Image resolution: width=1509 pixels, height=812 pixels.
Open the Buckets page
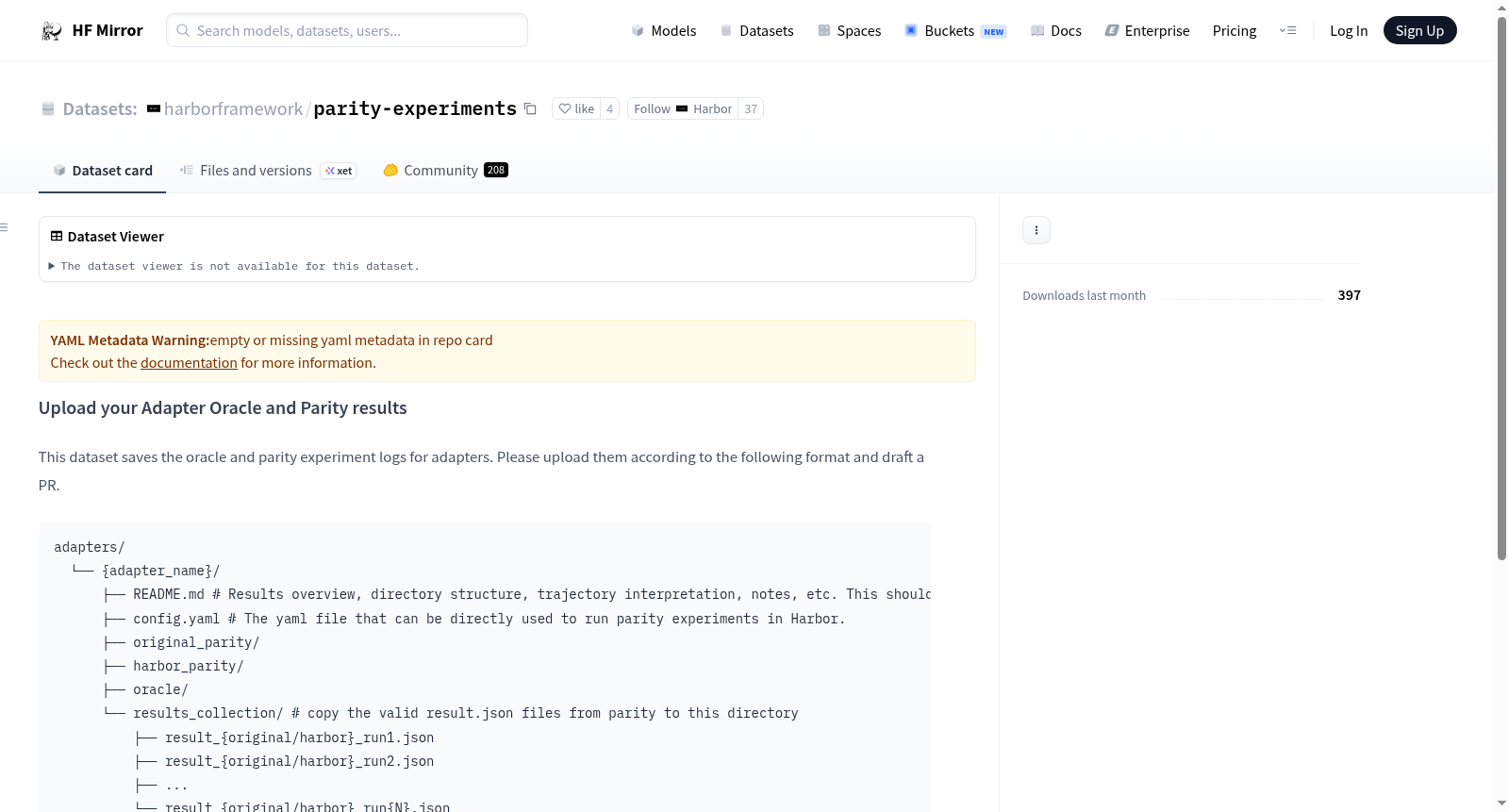[x=956, y=31]
